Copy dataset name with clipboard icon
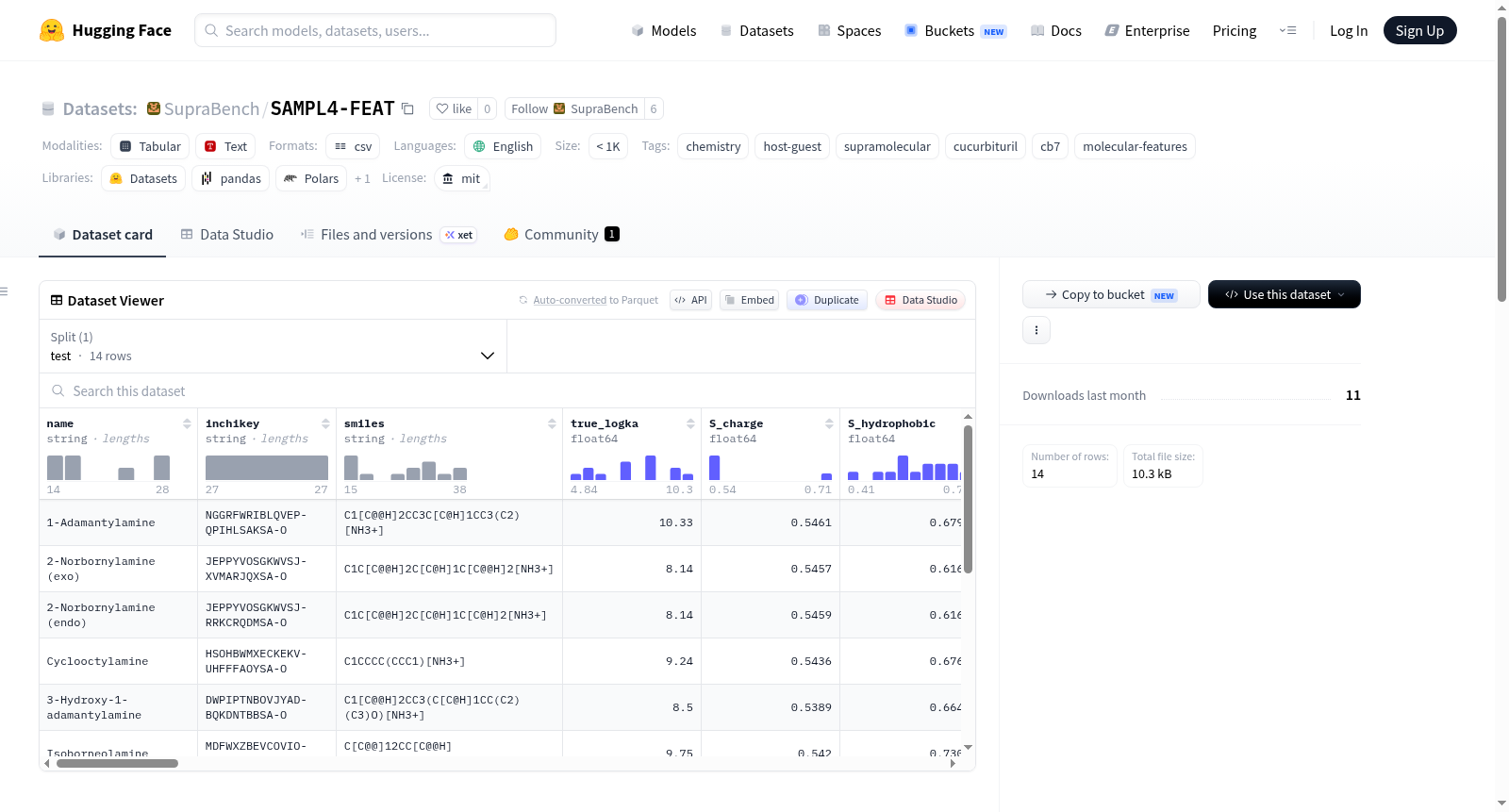This screenshot has width=1509, height=812. (407, 108)
